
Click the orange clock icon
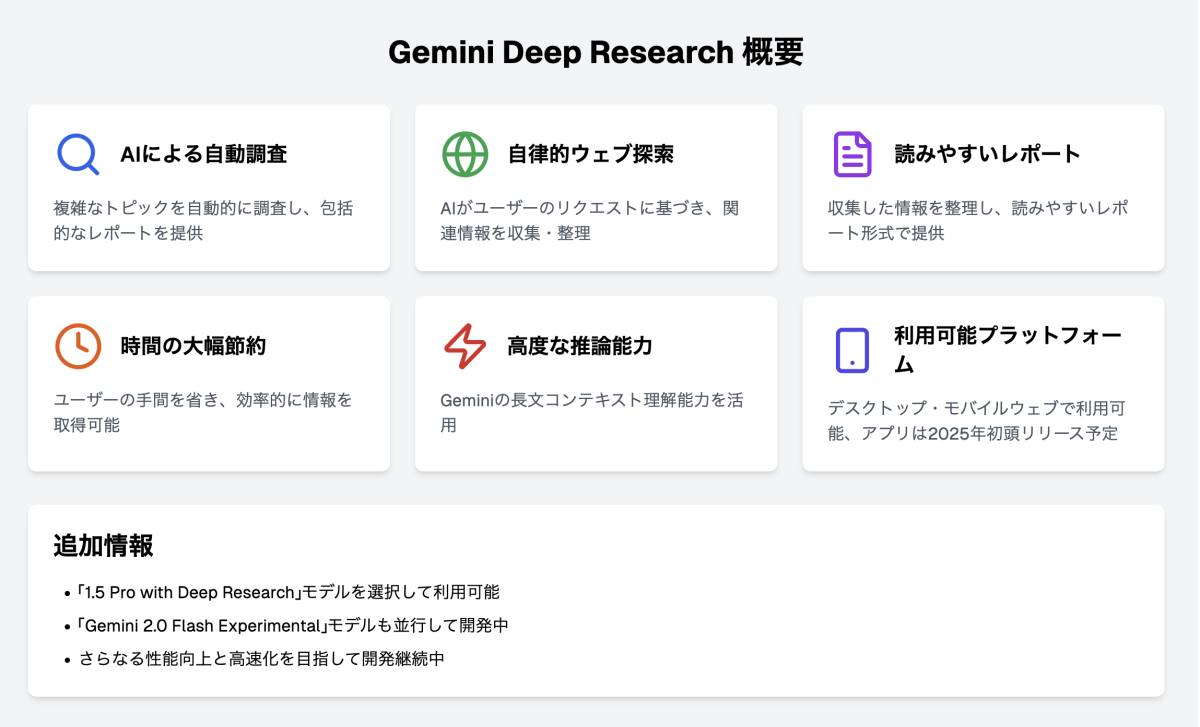pyautogui.click(x=78, y=346)
